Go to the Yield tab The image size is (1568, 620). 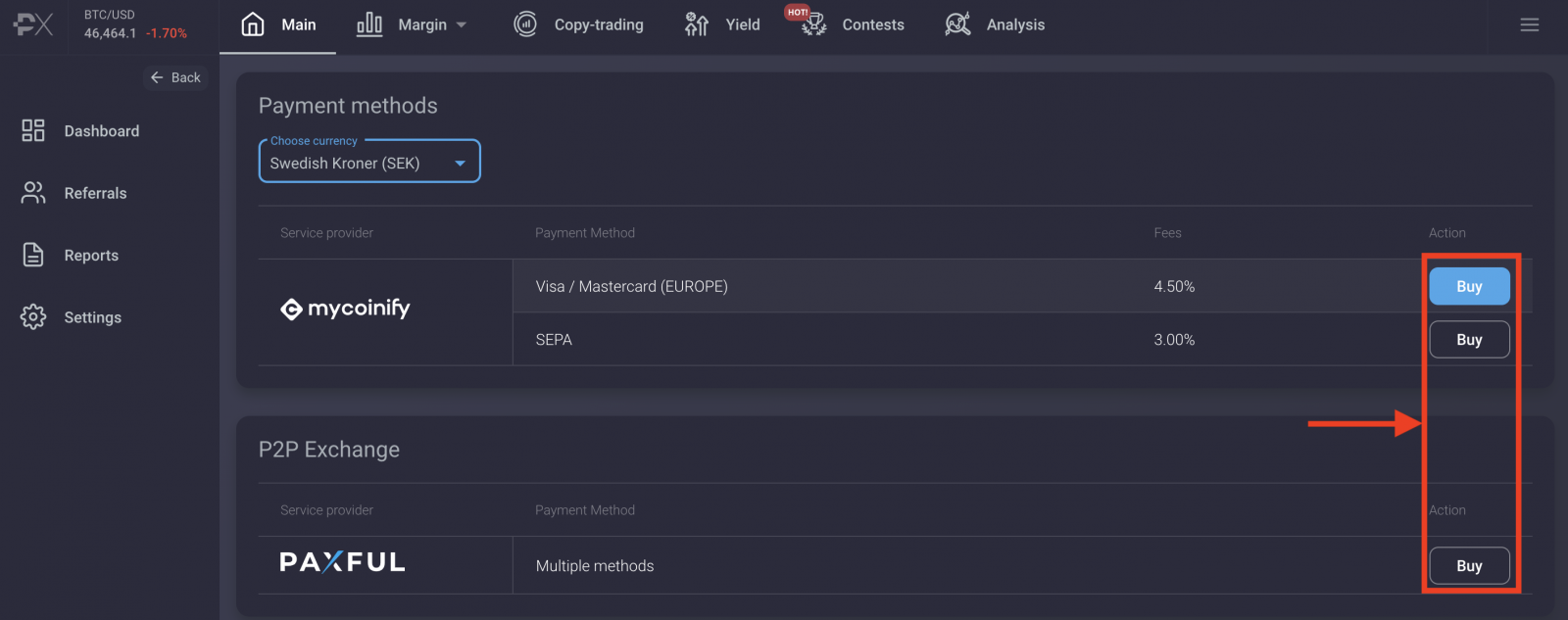pos(722,24)
